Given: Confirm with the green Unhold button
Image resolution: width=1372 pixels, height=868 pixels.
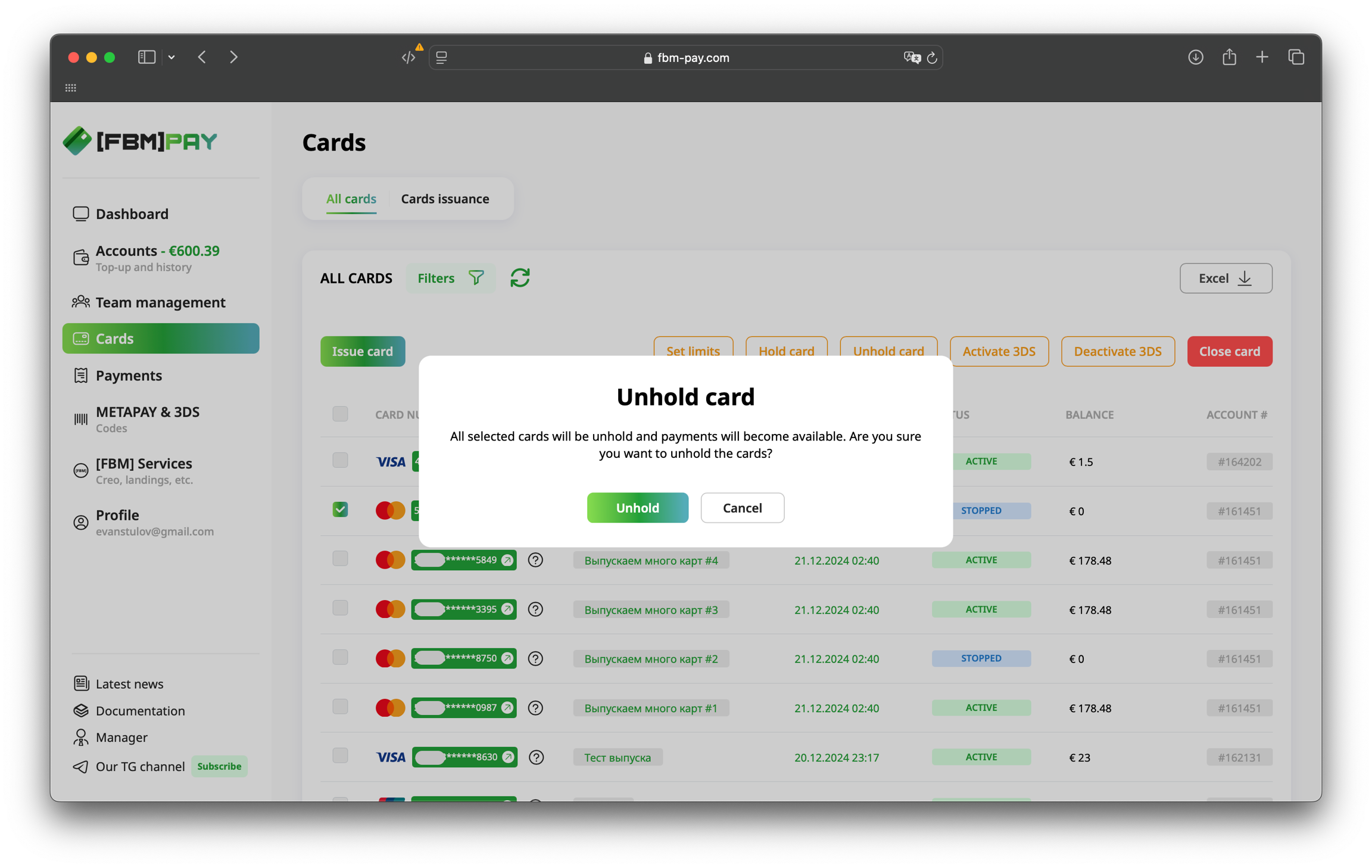Looking at the screenshot, I should pyautogui.click(x=637, y=508).
